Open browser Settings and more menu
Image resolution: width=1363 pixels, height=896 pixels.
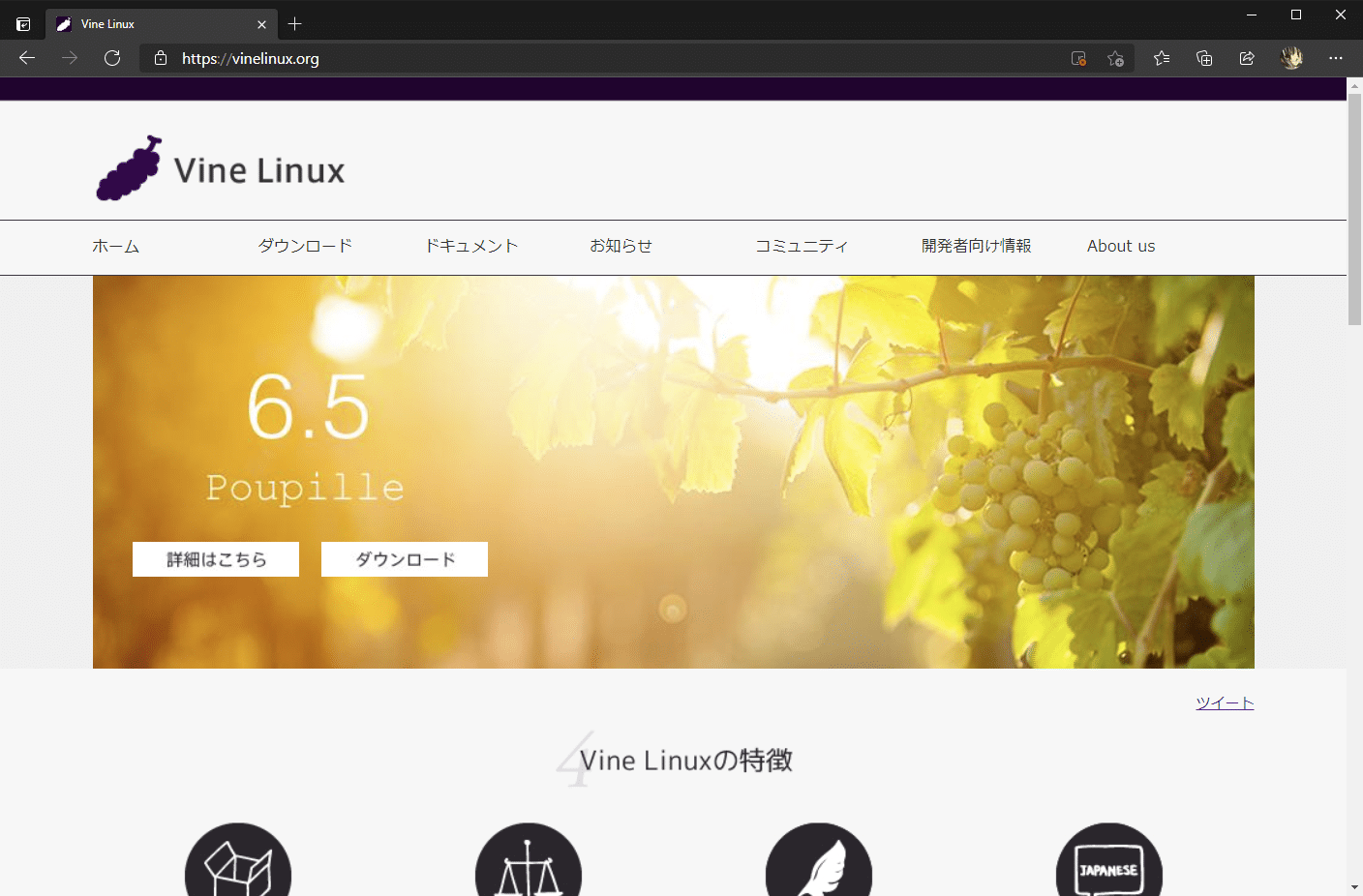(1336, 58)
